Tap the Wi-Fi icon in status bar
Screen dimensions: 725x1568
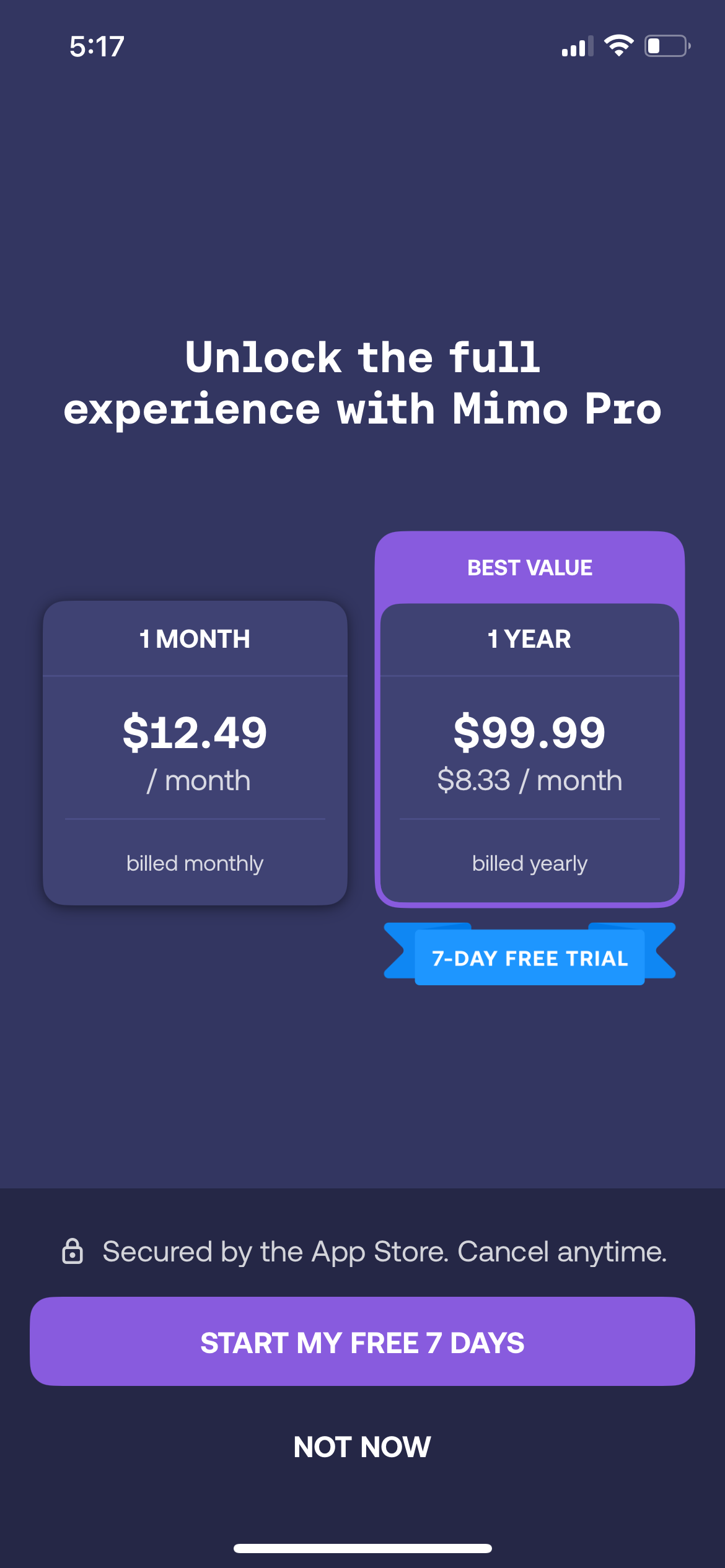(618, 46)
